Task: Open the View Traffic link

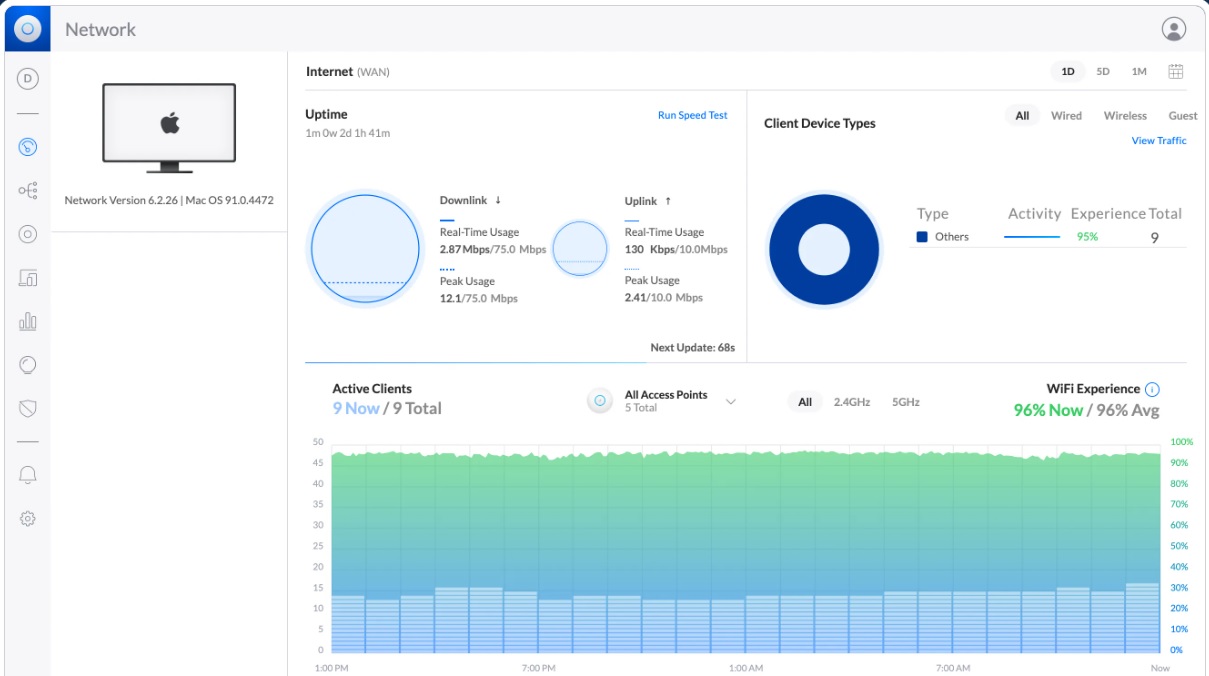Action: tap(1158, 141)
